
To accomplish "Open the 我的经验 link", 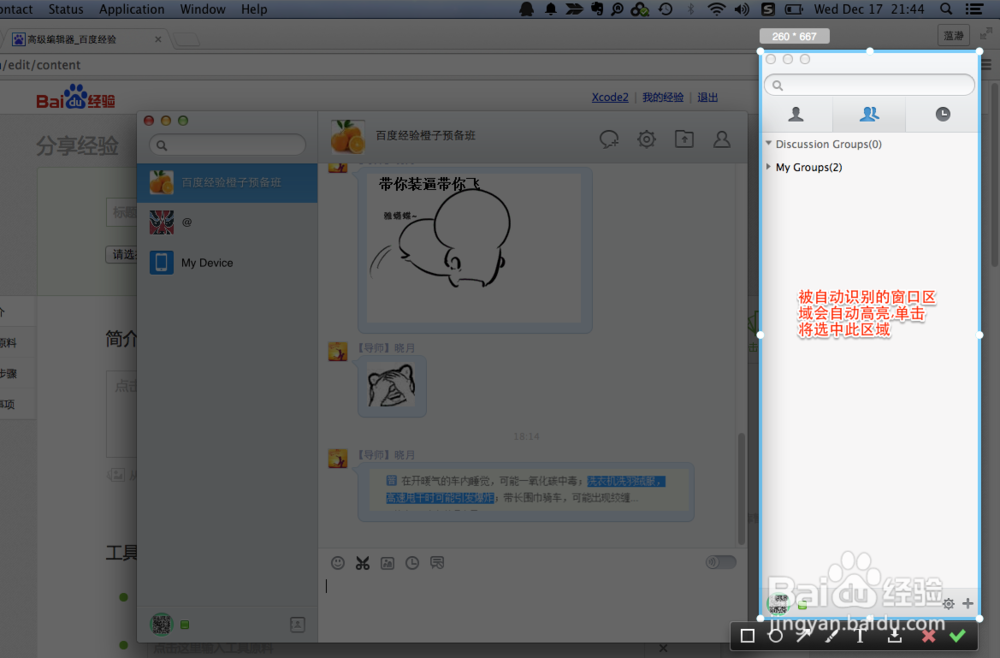I will (x=663, y=97).
